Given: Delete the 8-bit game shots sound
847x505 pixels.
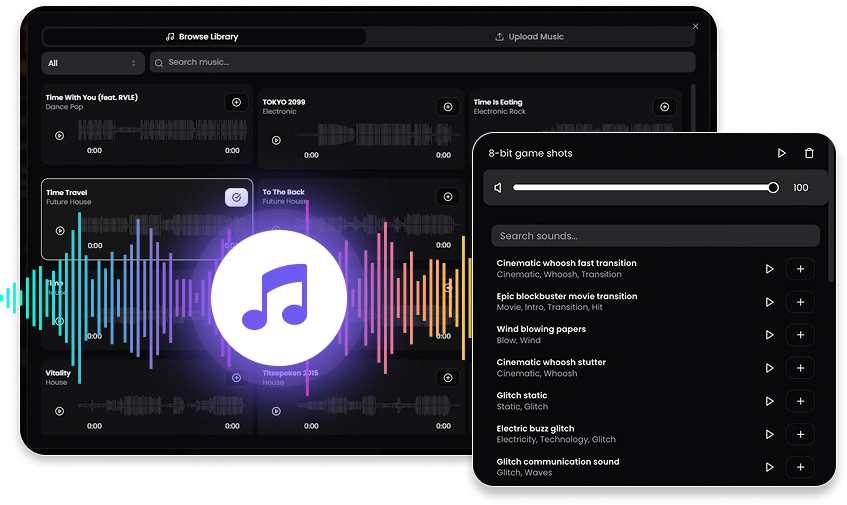Looking at the screenshot, I should click(809, 154).
